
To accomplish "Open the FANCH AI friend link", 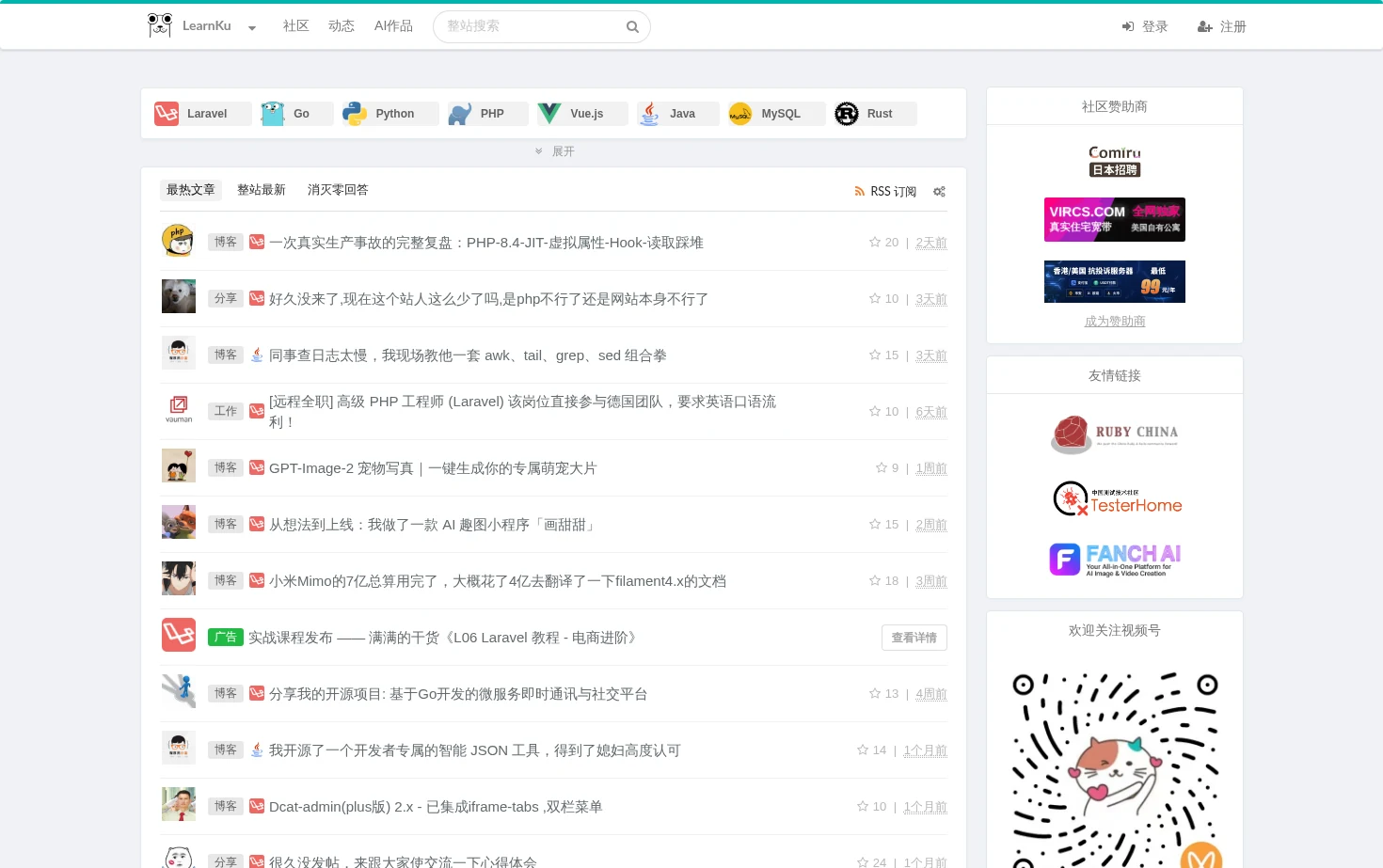I will pyautogui.click(x=1115, y=560).
